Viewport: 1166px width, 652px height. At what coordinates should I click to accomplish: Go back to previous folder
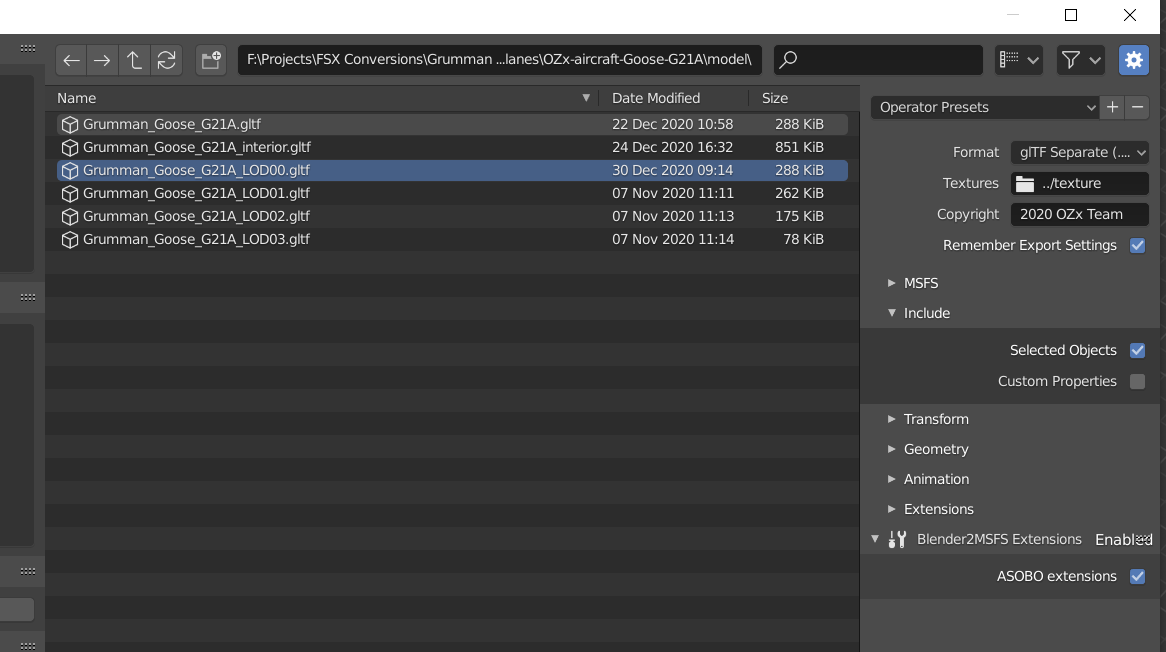(71, 60)
